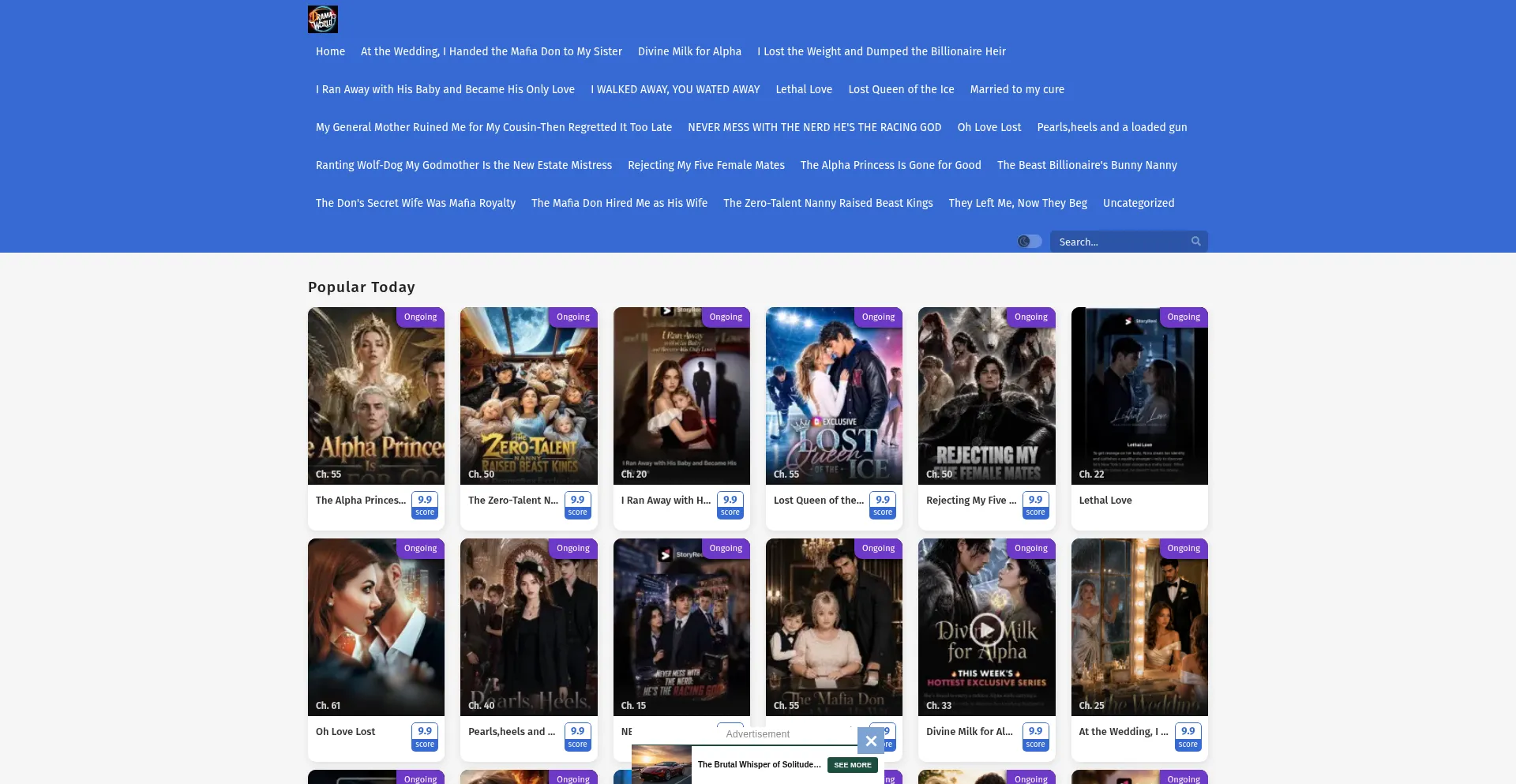Open The Beast Billionaire's Bunny Nanny menu

1086,165
